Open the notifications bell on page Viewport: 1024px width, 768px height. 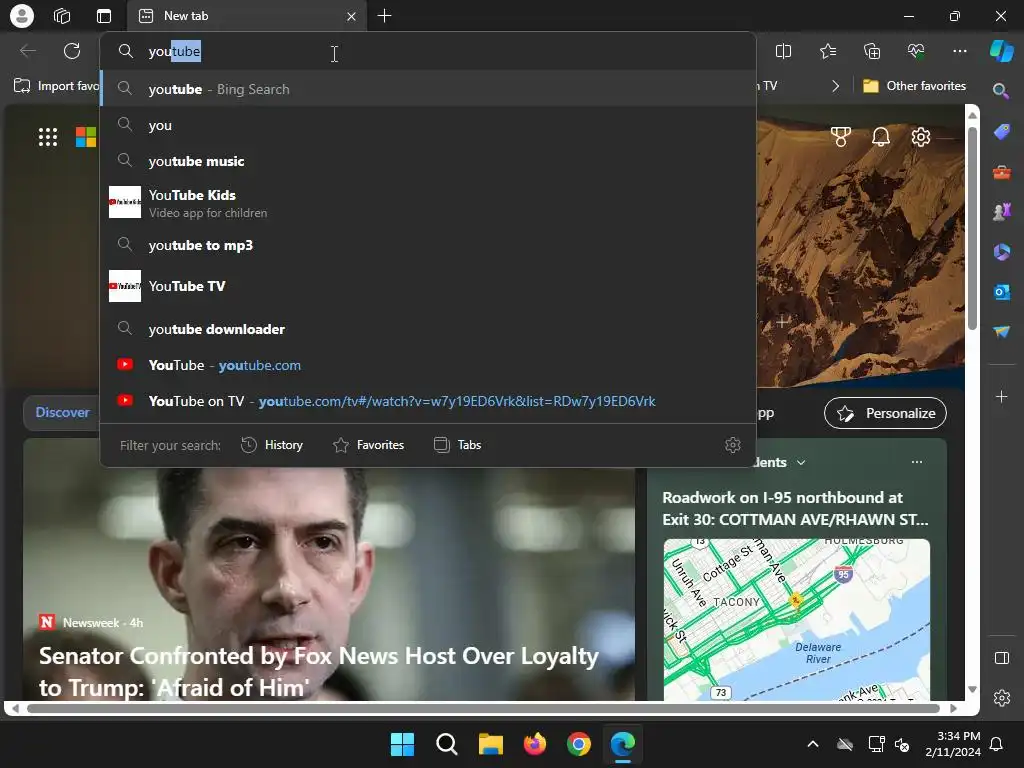[x=881, y=136]
